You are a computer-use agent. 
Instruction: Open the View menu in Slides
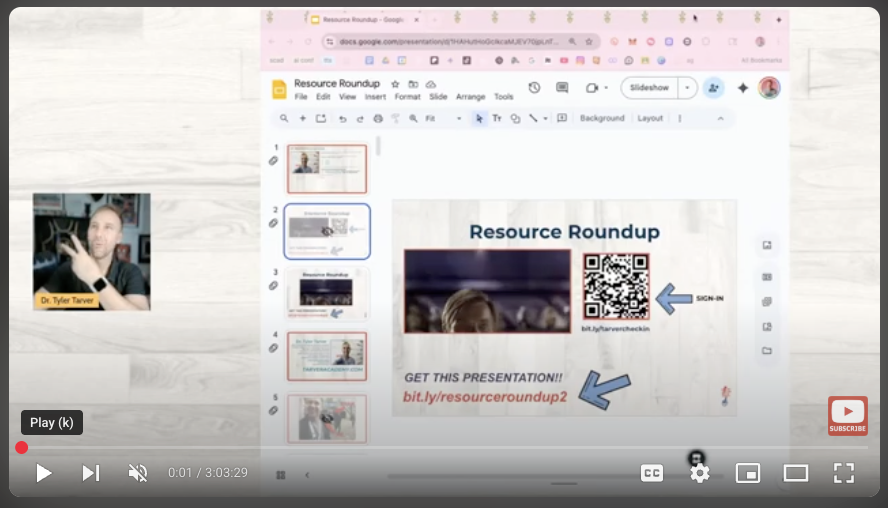tap(347, 97)
